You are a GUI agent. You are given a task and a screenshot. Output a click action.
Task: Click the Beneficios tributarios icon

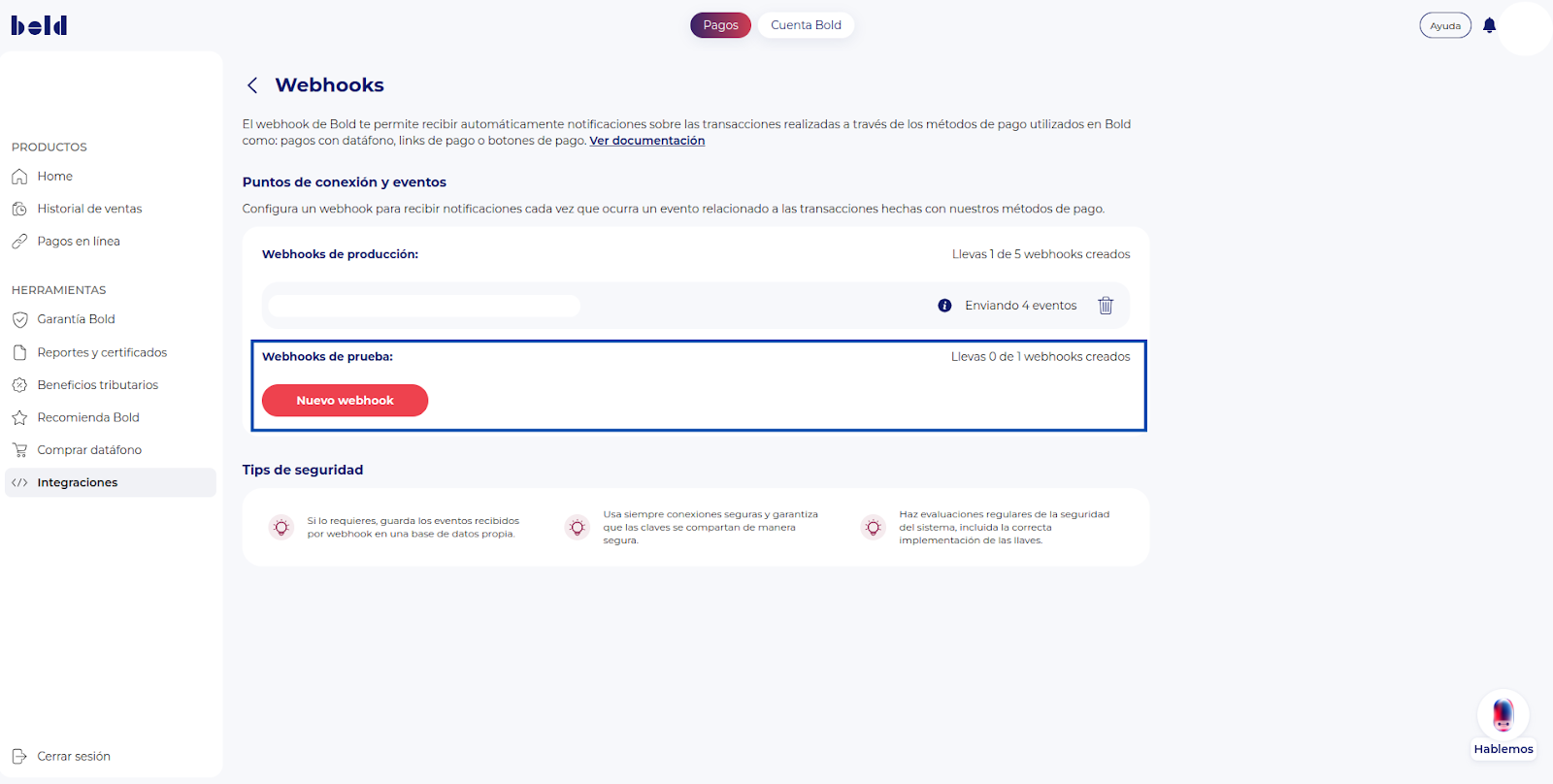pyautogui.click(x=20, y=384)
